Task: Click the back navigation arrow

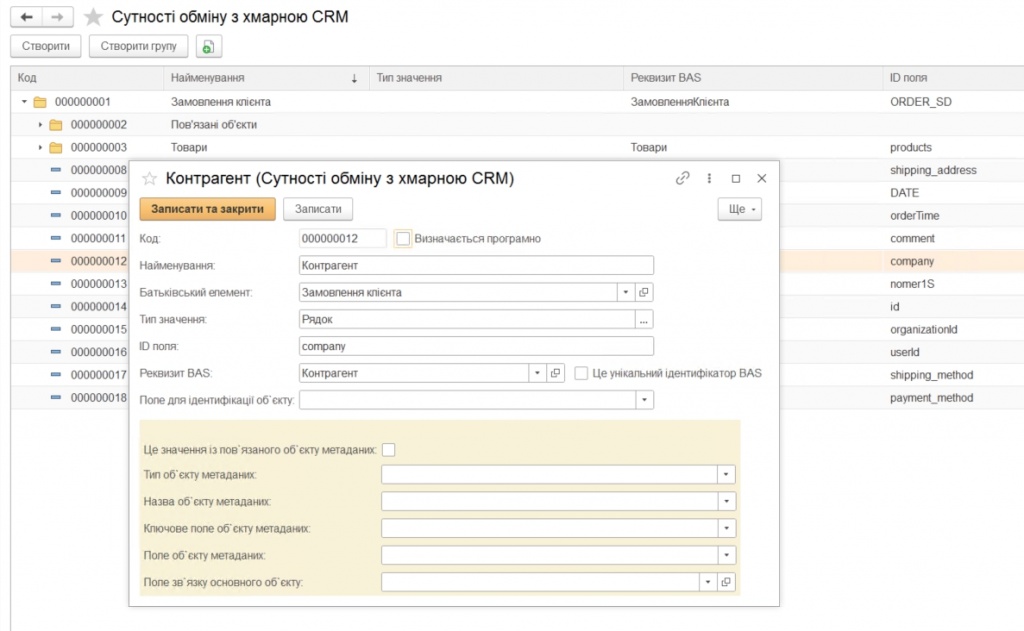Action: [26, 17]
